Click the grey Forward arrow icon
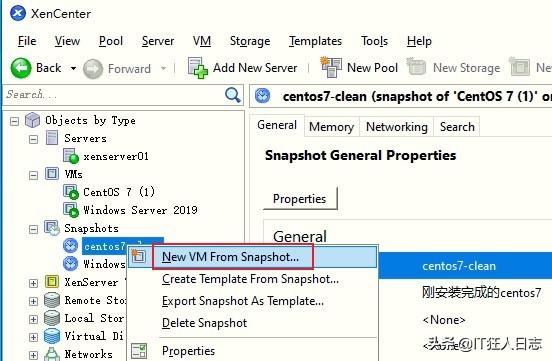Viewport: 552px width, 361px height. [x=93, y=69]
